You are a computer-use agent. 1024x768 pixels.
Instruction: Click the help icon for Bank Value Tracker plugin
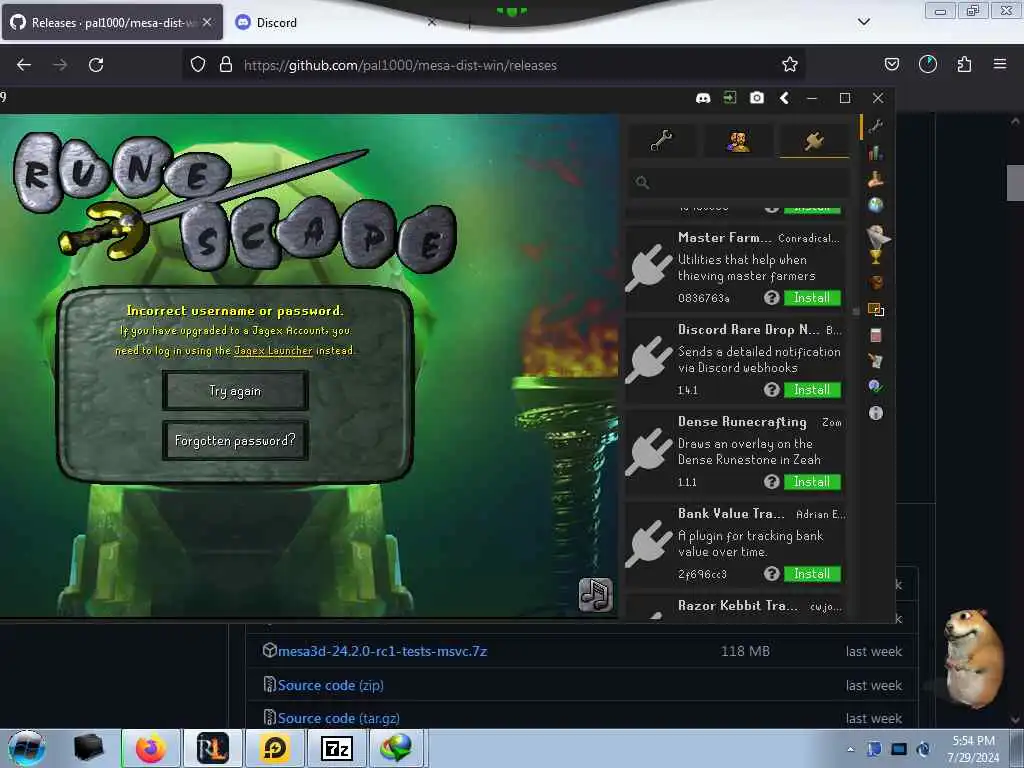(x=771, y=574)
